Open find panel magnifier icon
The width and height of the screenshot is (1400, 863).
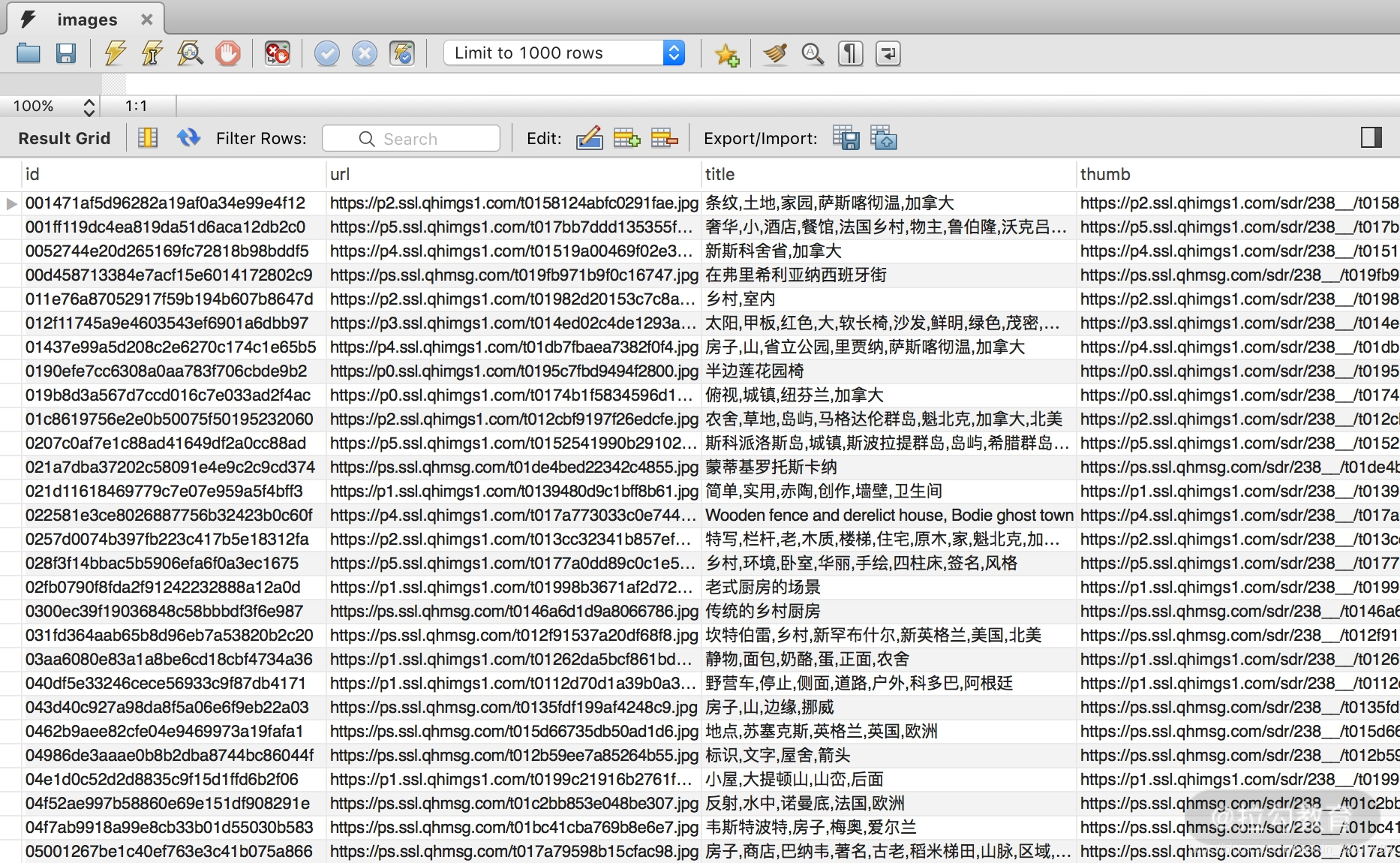[x=813, y=53]
